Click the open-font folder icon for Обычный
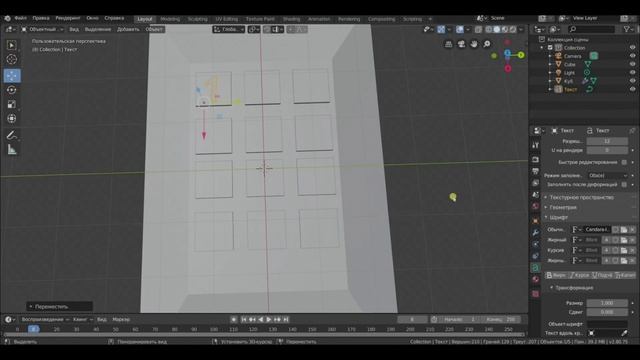 tap(624, 230)
